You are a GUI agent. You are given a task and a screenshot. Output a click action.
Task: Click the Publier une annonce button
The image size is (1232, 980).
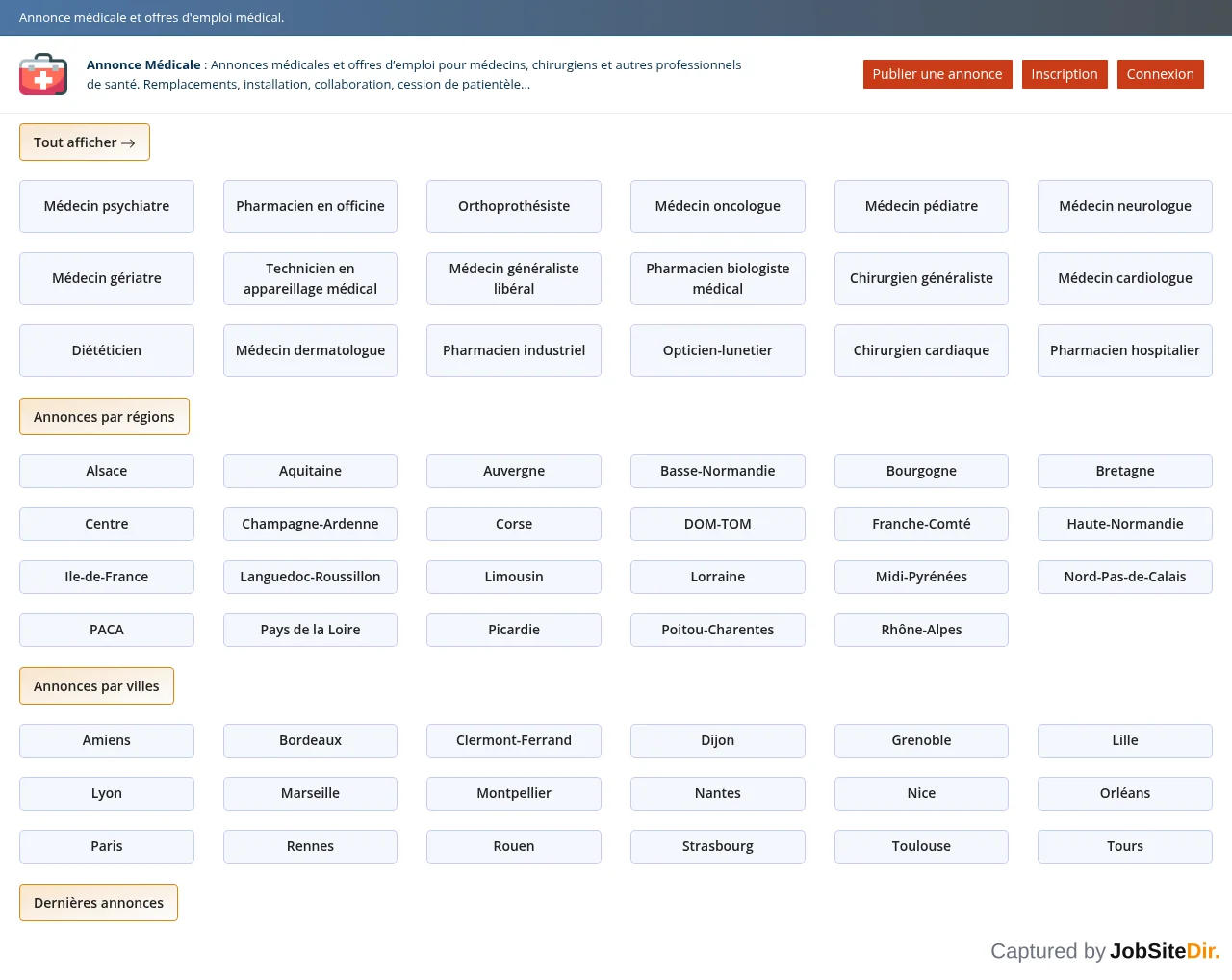tap(937, 74)
